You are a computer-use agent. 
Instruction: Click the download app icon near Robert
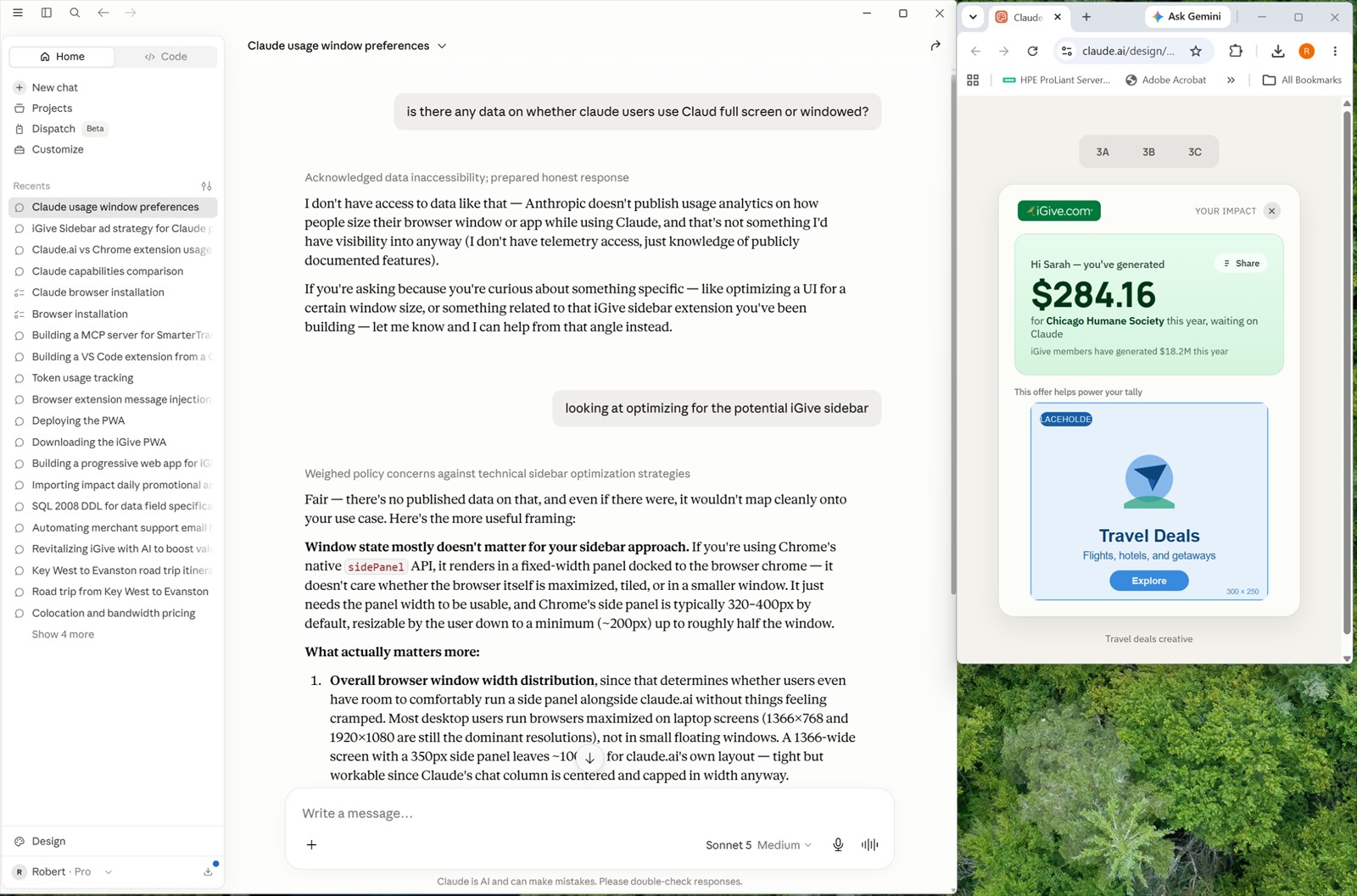point(209,871)
